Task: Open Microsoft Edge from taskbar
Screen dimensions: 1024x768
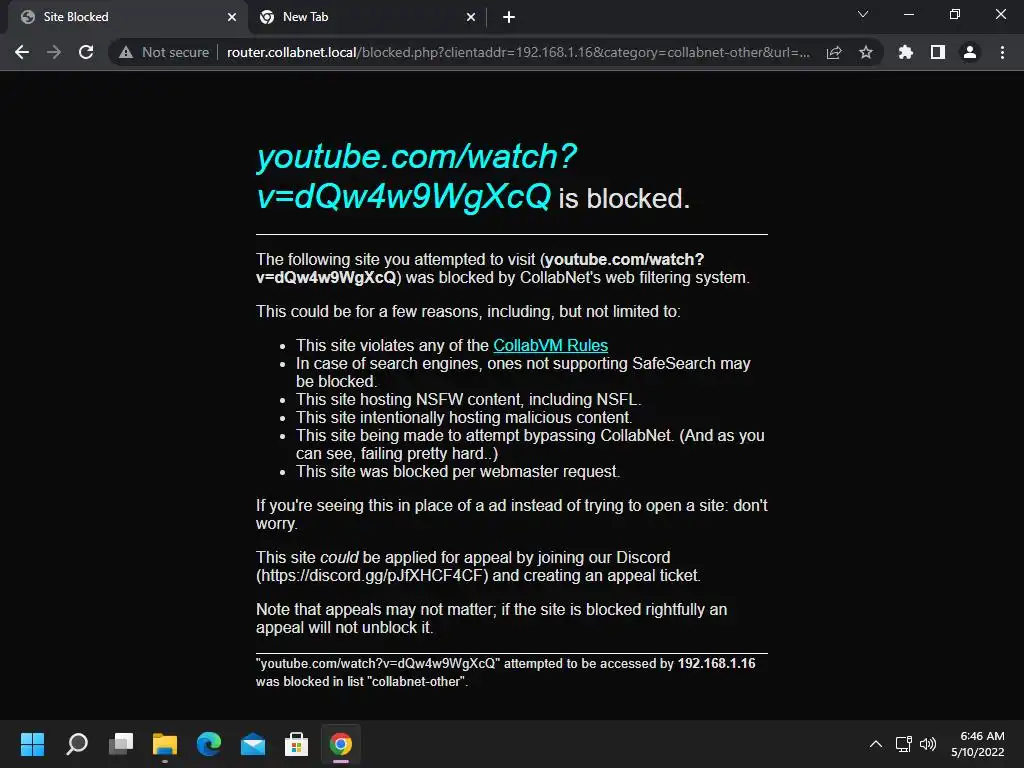Action: (x=209, y=744)
